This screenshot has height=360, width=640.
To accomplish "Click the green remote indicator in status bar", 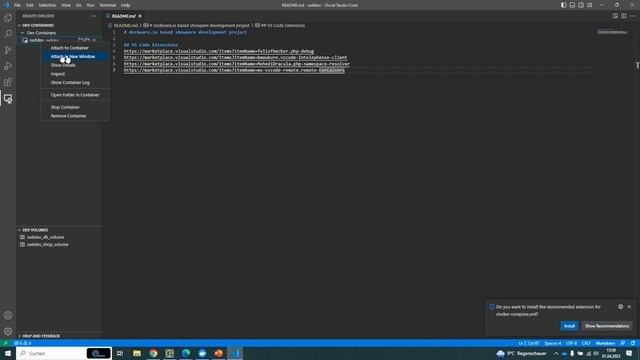I will pyautogui.click(x=5, y=343).
